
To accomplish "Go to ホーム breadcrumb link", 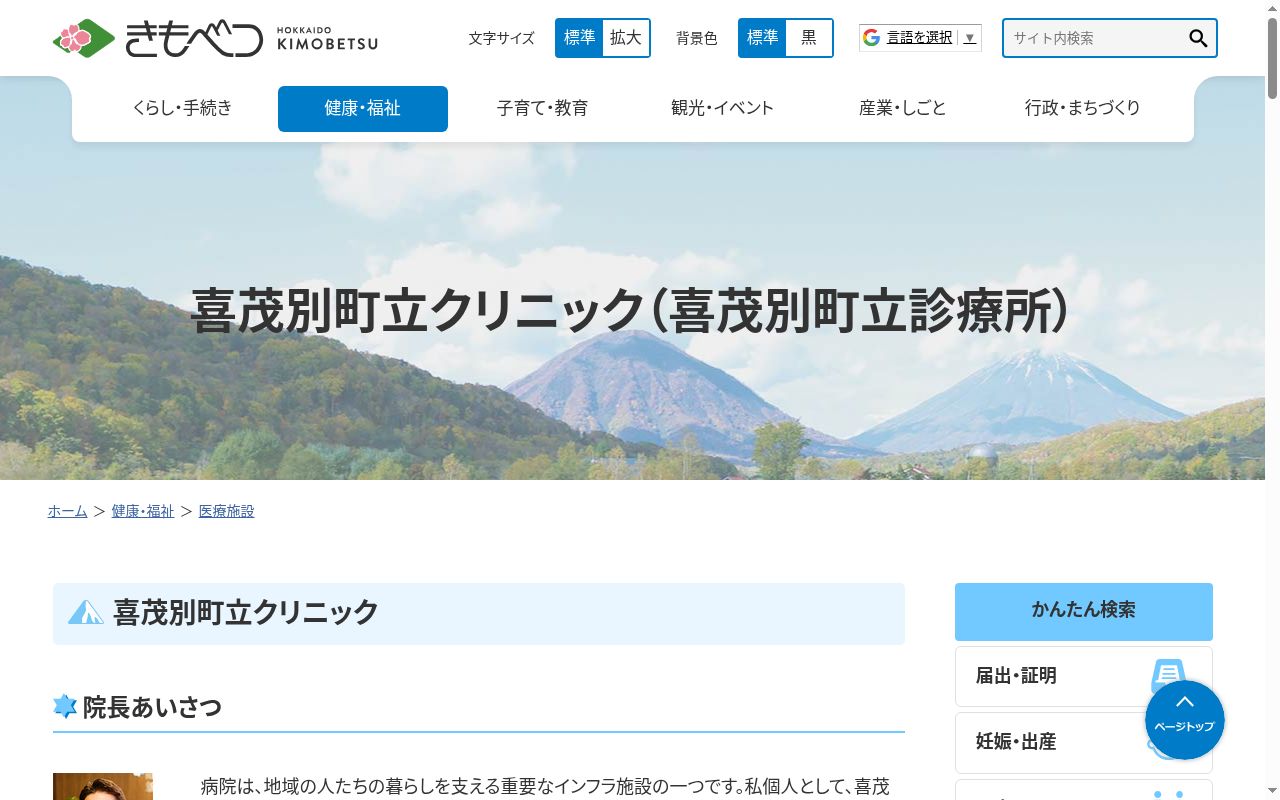I will 68,511.
